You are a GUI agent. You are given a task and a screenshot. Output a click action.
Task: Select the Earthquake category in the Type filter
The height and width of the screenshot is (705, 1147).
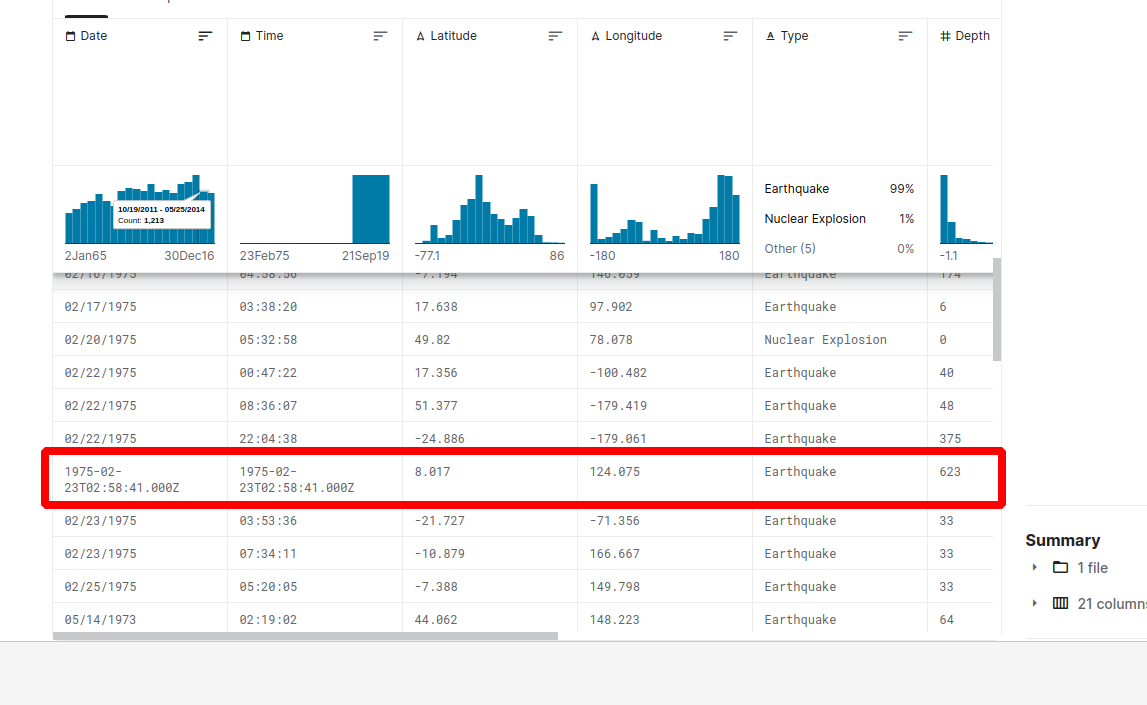(798, 188)
